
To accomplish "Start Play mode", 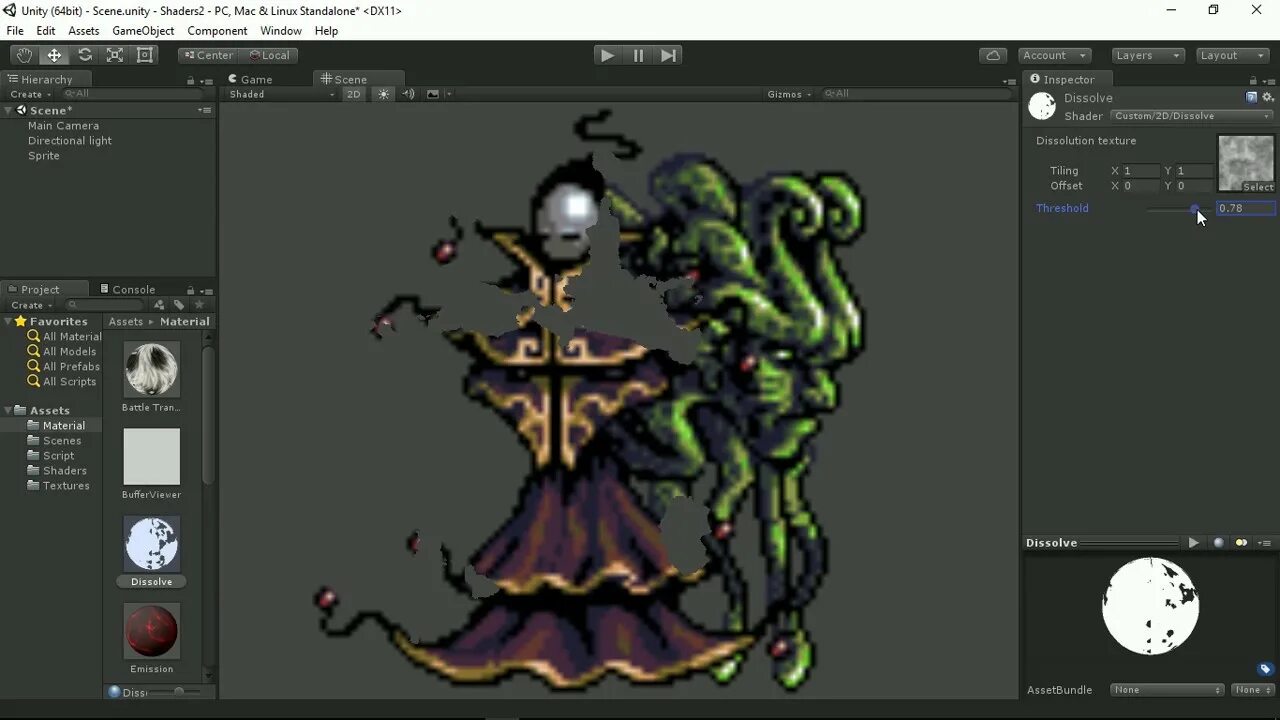I will tap(607, 55).
